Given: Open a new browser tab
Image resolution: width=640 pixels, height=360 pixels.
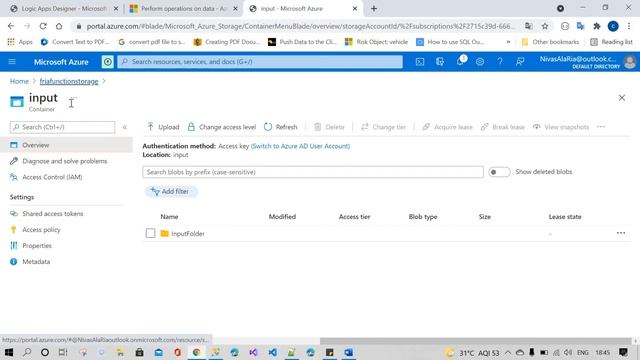Looking at the screenshot, I should [x=374, y=9].
